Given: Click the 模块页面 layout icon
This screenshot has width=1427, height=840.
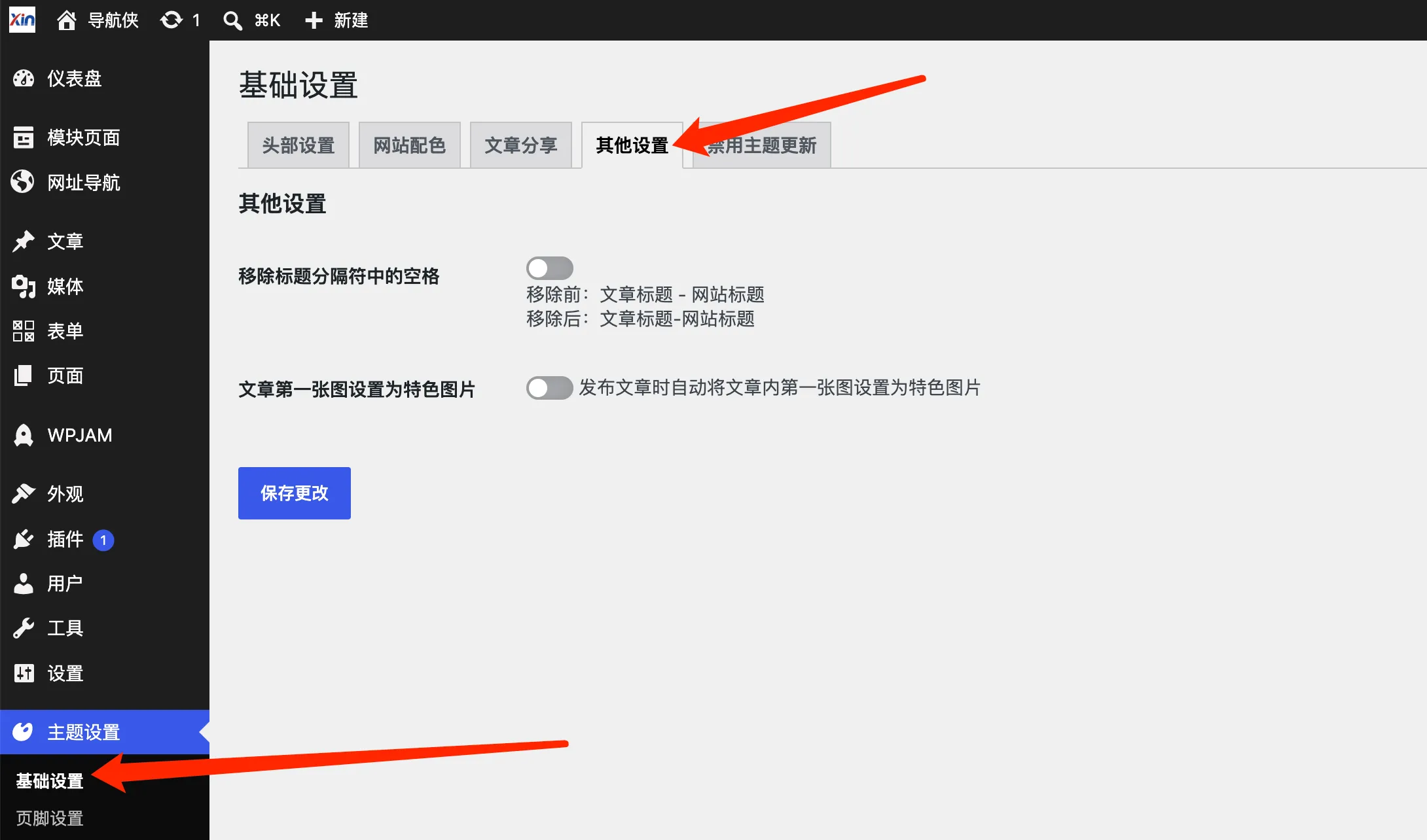Looking at the screenshot, I should click(x=24, y=137).
